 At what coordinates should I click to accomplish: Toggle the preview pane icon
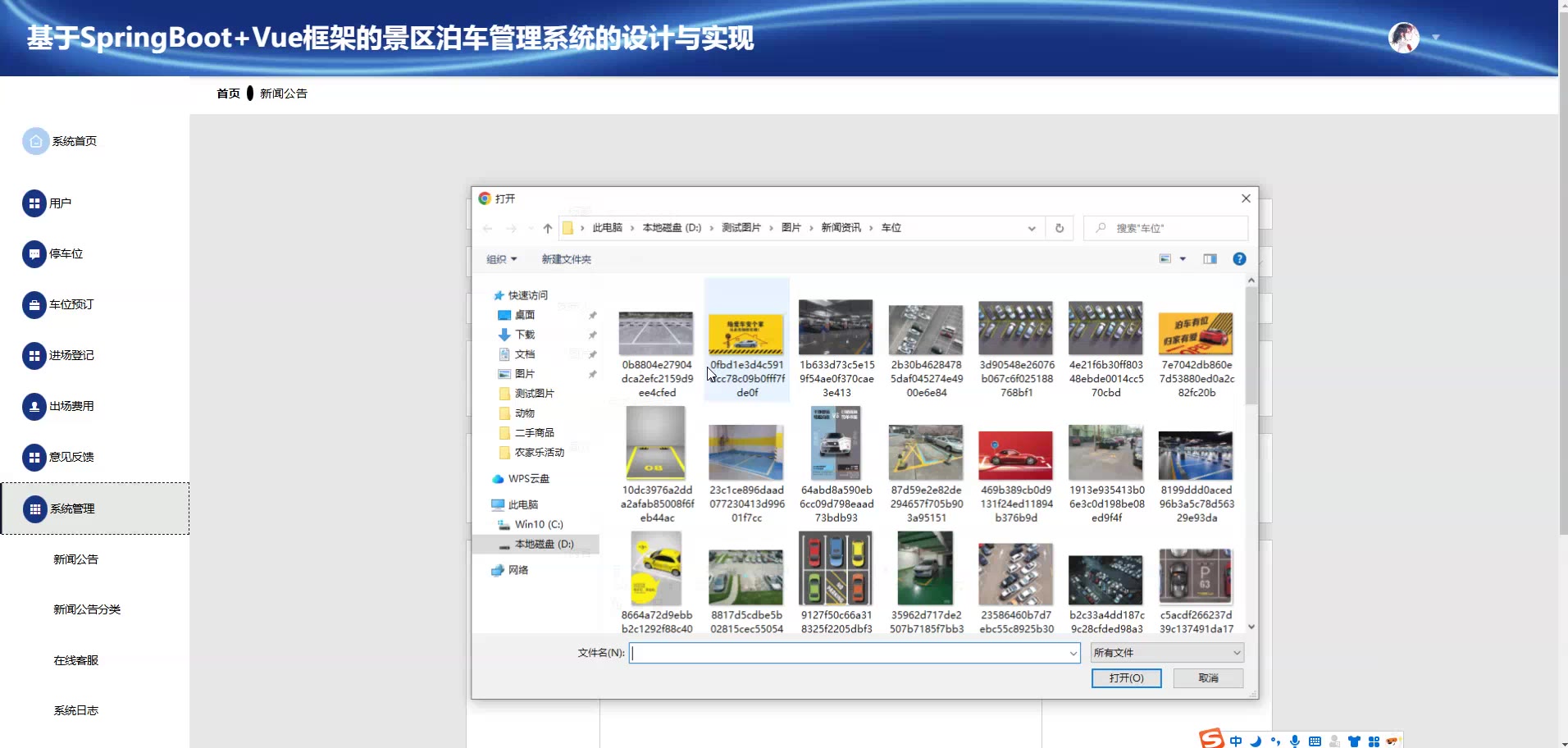click(1210, 259)
